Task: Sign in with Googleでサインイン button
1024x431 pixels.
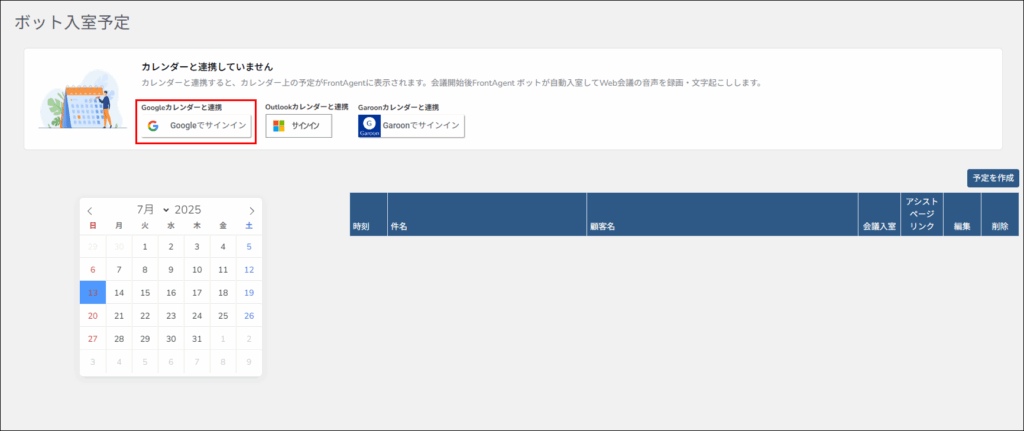Action: point(196,126)
